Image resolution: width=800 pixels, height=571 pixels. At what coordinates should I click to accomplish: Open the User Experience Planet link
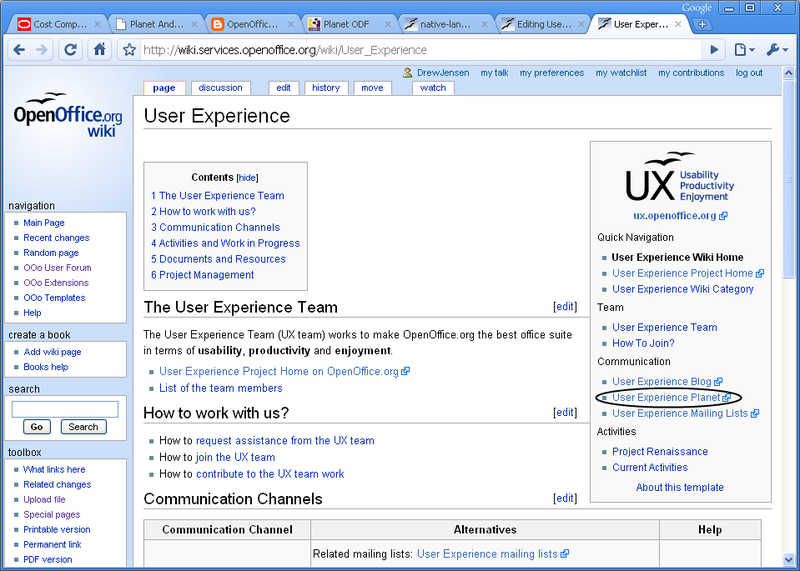[x=671, y=397]
